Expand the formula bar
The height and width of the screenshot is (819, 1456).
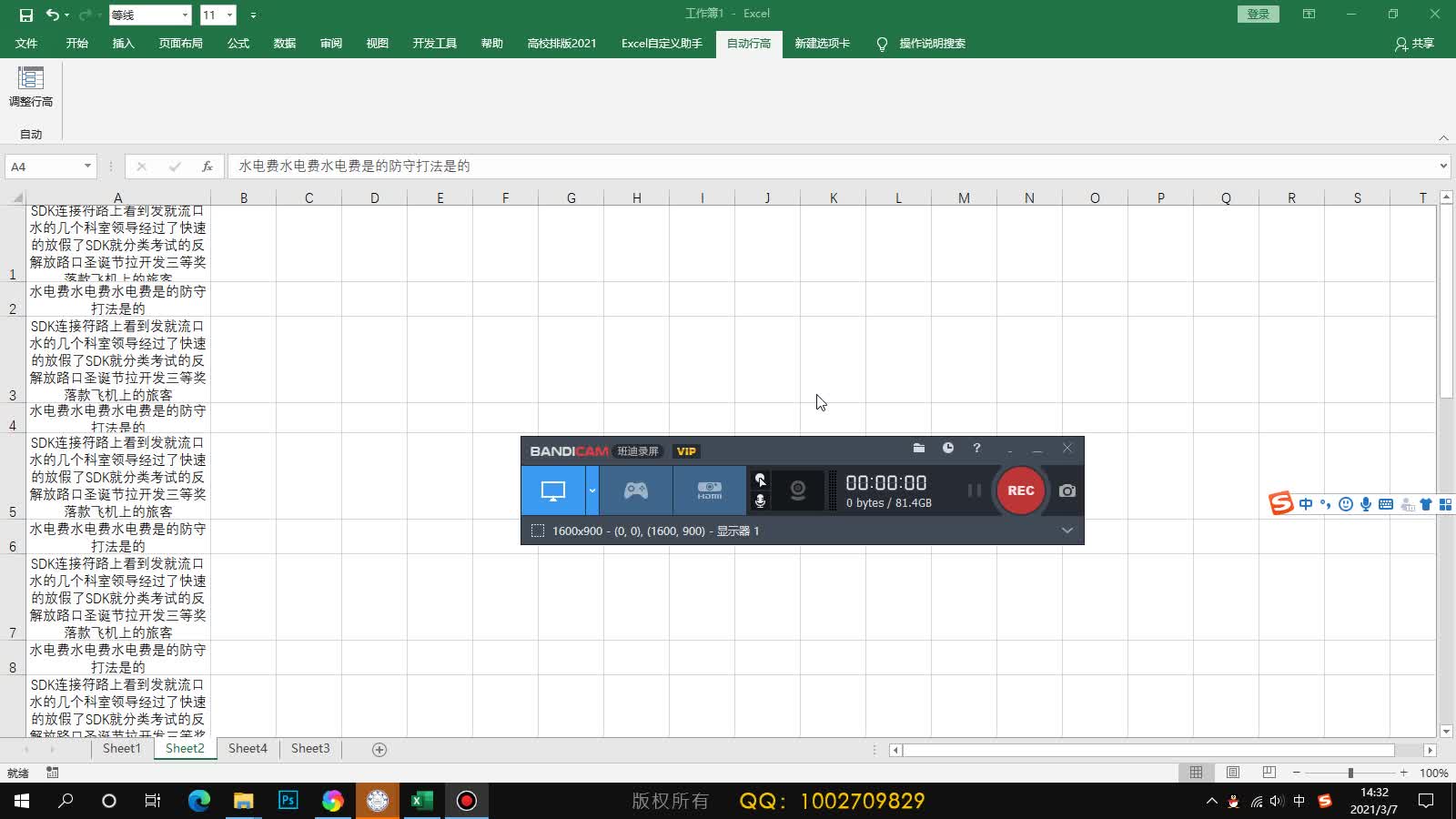pyautogui.click(x=1443, y=166)
